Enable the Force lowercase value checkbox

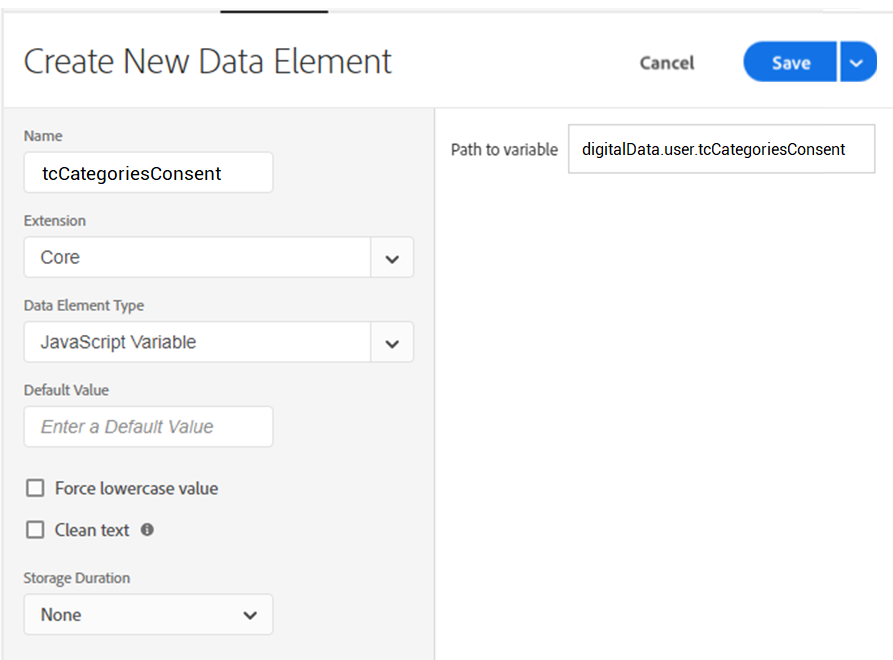36,488
